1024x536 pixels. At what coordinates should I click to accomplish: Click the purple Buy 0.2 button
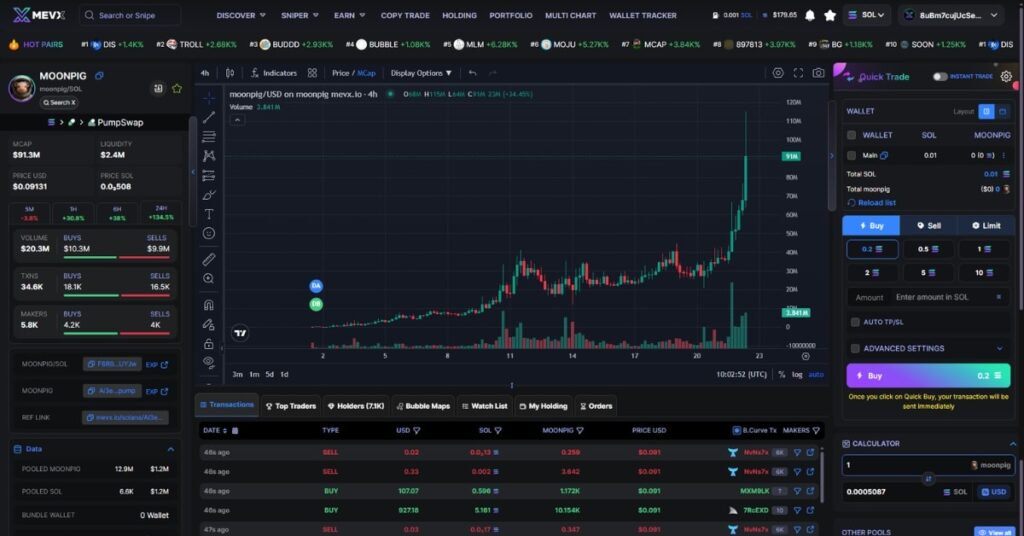(x=928, y=375)
